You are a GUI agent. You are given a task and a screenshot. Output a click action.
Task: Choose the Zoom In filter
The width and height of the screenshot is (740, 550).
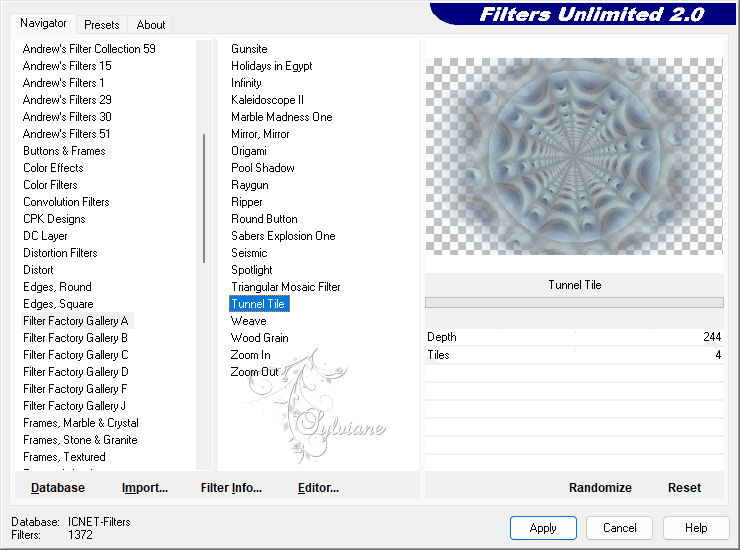click(251, 355)
